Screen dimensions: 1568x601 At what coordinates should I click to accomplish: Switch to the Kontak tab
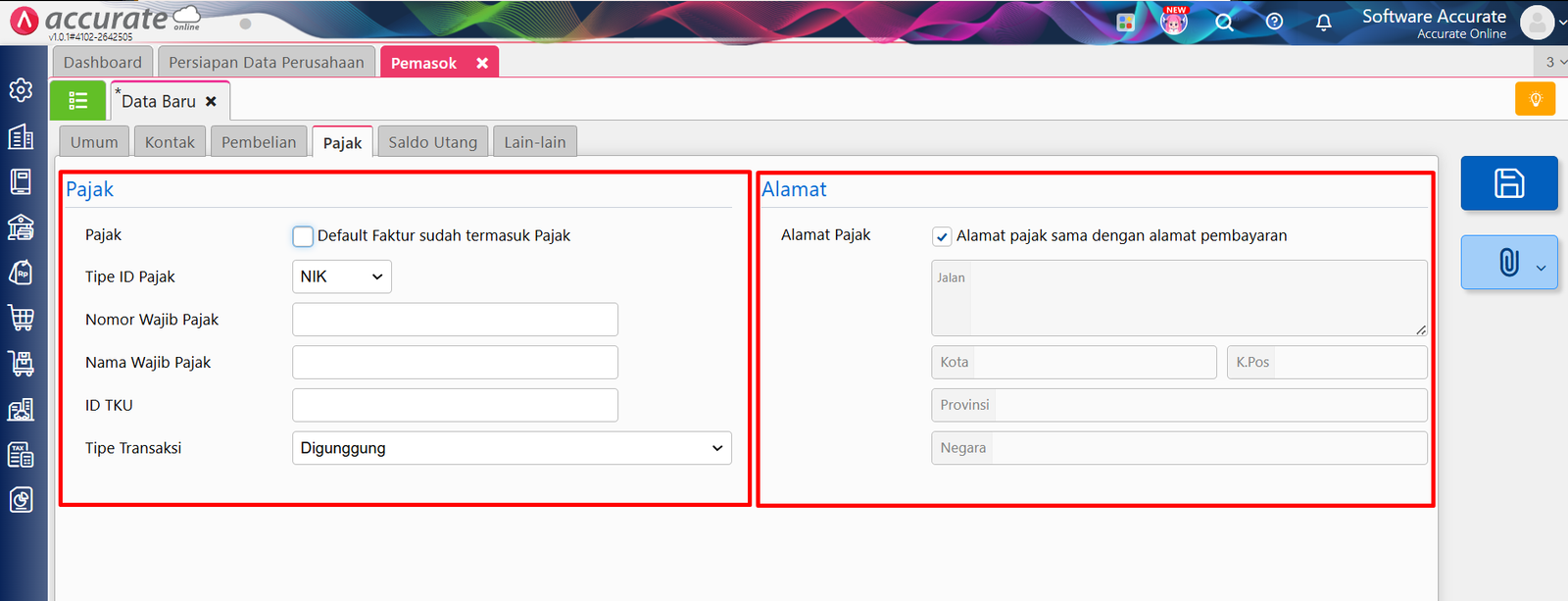pyautogui.click(x=171, y=142)
